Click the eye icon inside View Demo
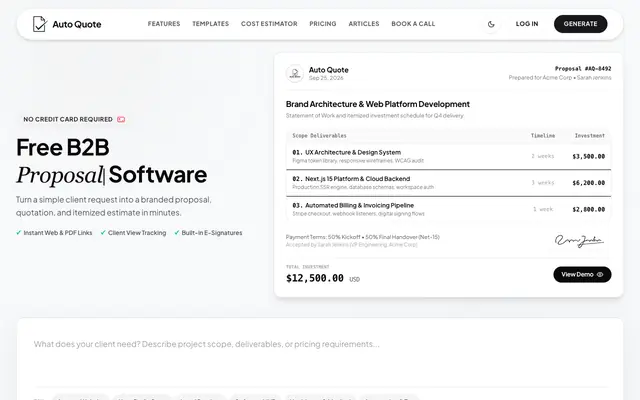Viewport: 640px width, 400px height. coord(600,275)
